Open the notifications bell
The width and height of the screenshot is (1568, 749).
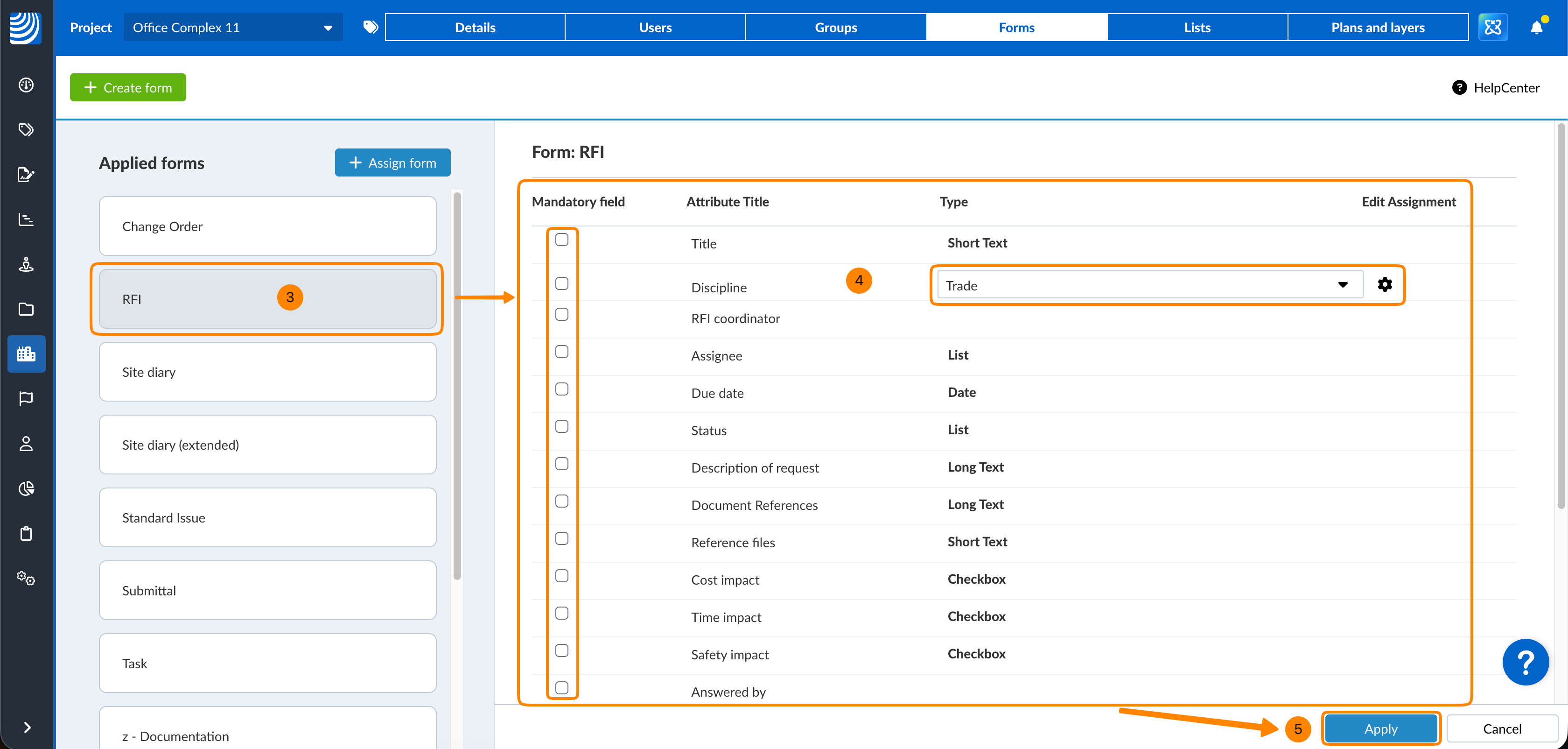1536,28
